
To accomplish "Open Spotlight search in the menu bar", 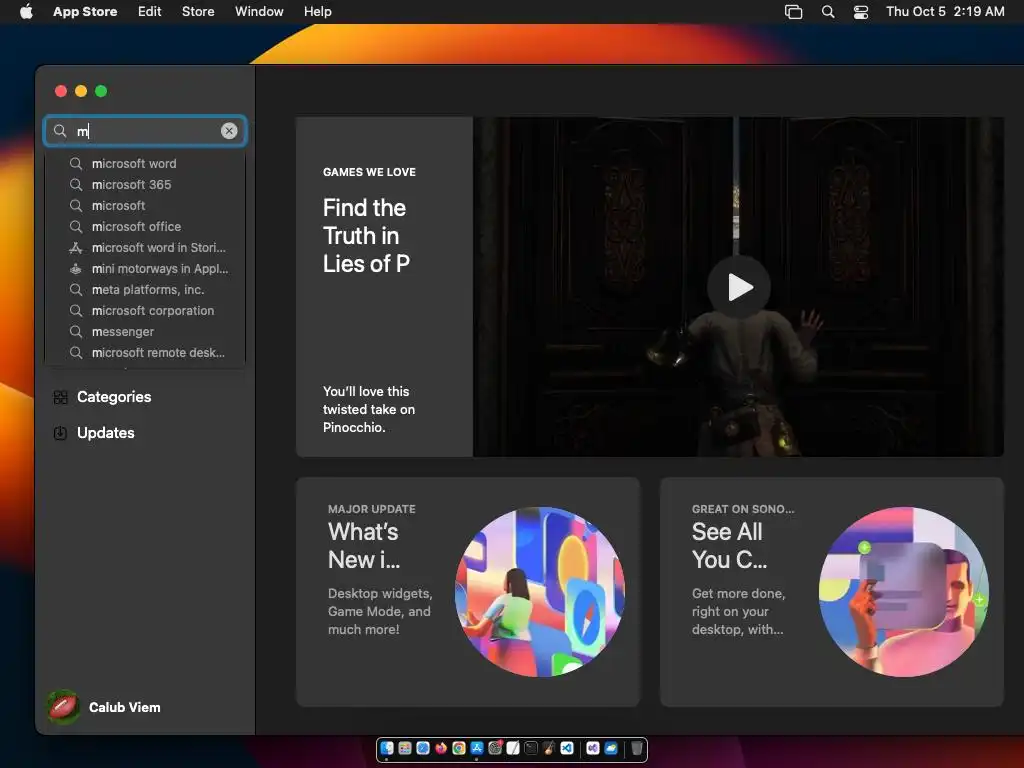I will pyautogui.click(x=827, y=12).
